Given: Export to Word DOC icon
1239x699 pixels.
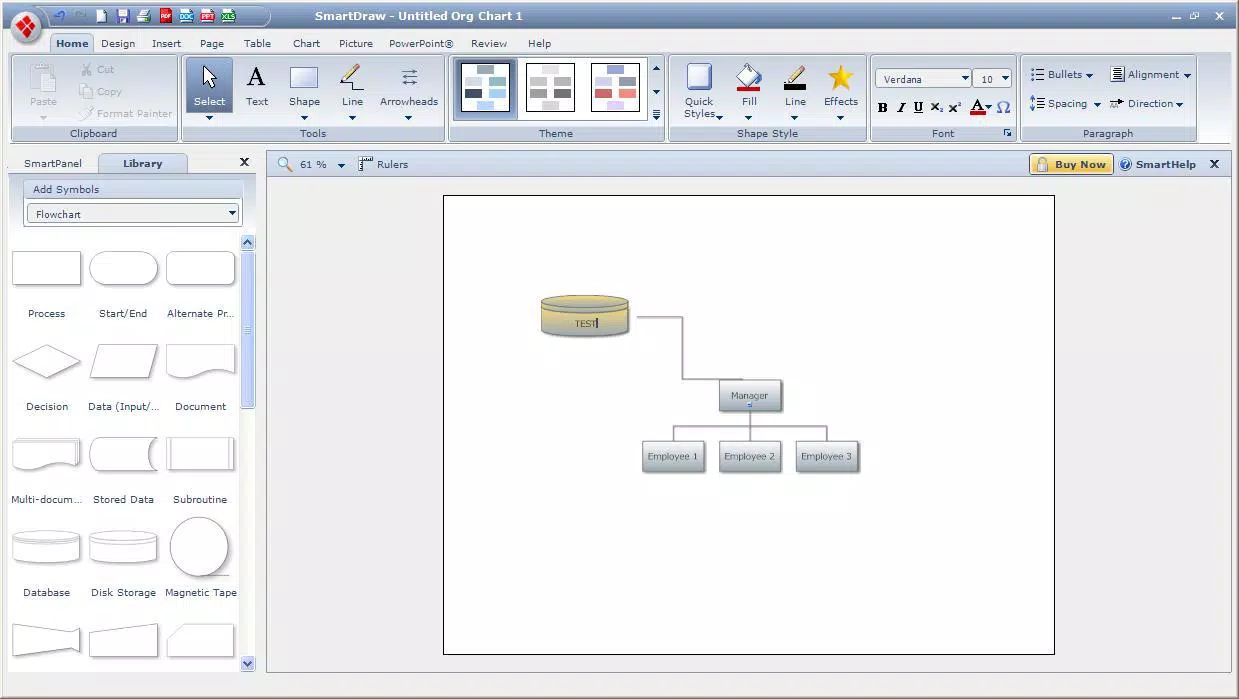Looking at the screenshot, I should (186, 16).
